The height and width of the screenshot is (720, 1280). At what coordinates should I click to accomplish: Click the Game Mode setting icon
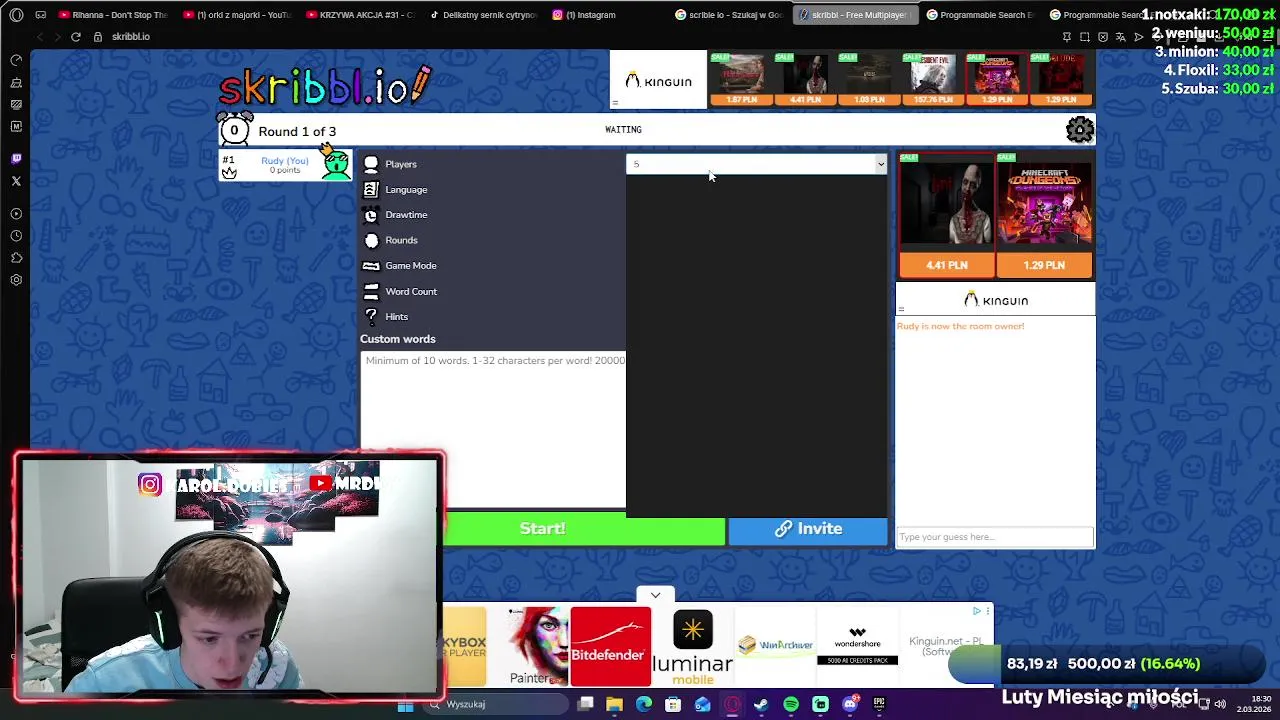point(371,266)
